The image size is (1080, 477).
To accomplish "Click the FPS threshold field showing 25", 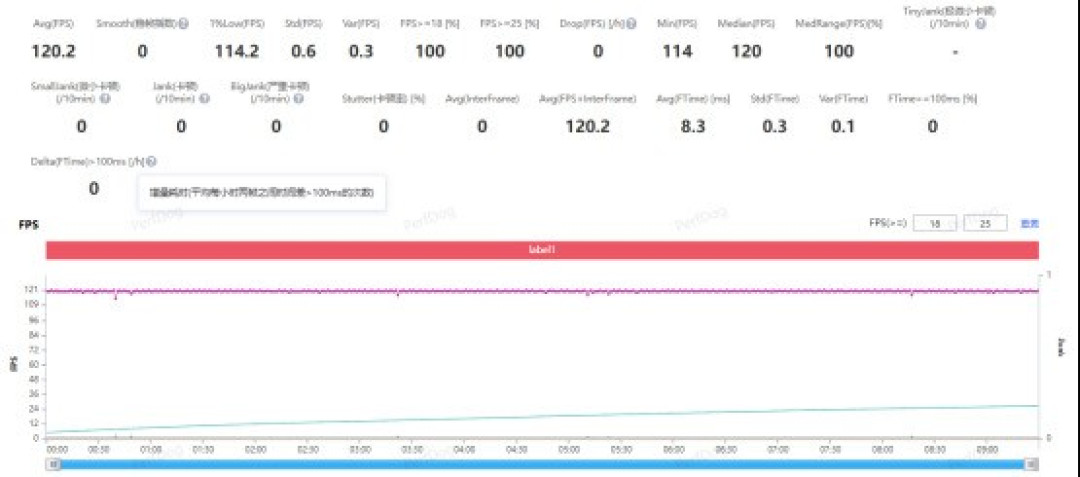I will pos(986,224).
